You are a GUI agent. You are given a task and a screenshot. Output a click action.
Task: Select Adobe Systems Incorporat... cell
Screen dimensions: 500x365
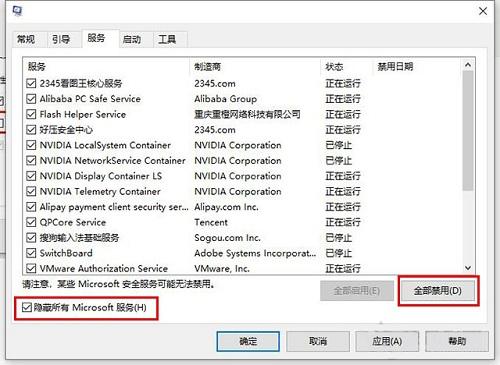click(x=255, y=253)
